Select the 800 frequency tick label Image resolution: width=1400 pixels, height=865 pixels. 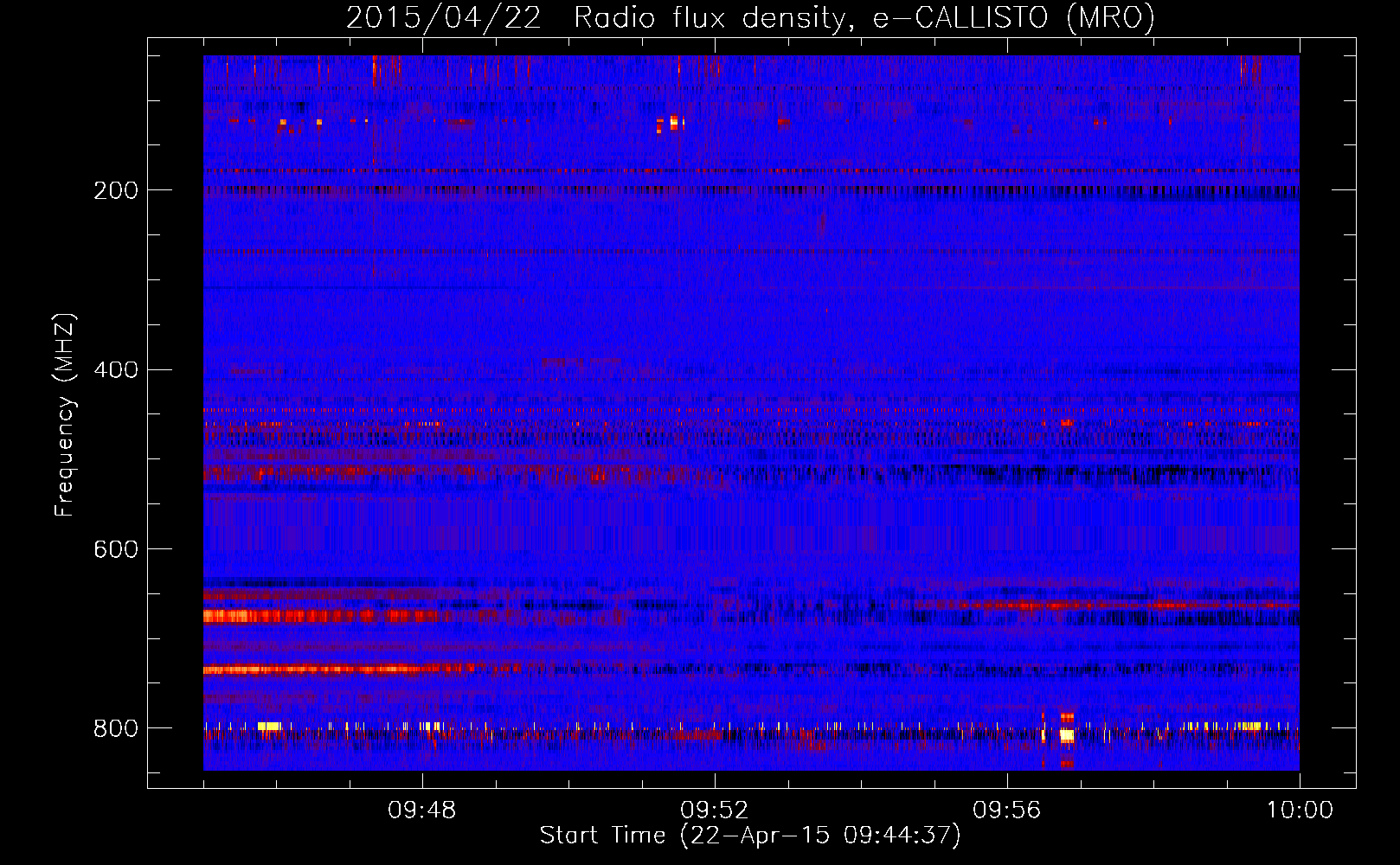coord(116,728)
